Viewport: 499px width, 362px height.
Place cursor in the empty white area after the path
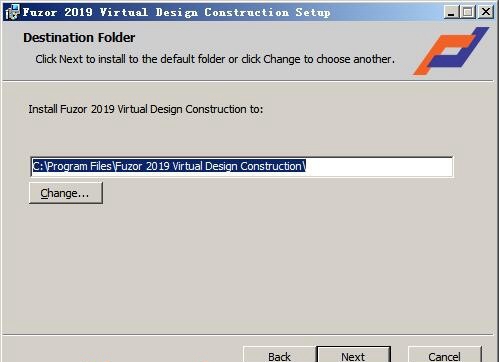click(379, 167)
